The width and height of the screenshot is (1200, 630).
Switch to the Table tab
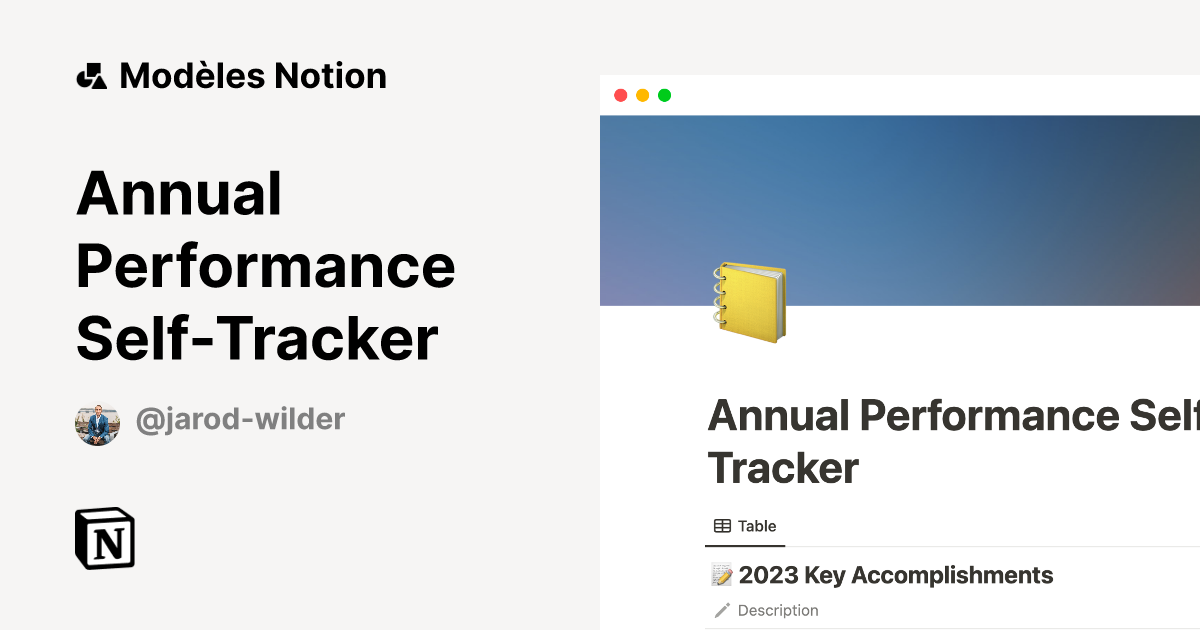[x=745, y=525]
